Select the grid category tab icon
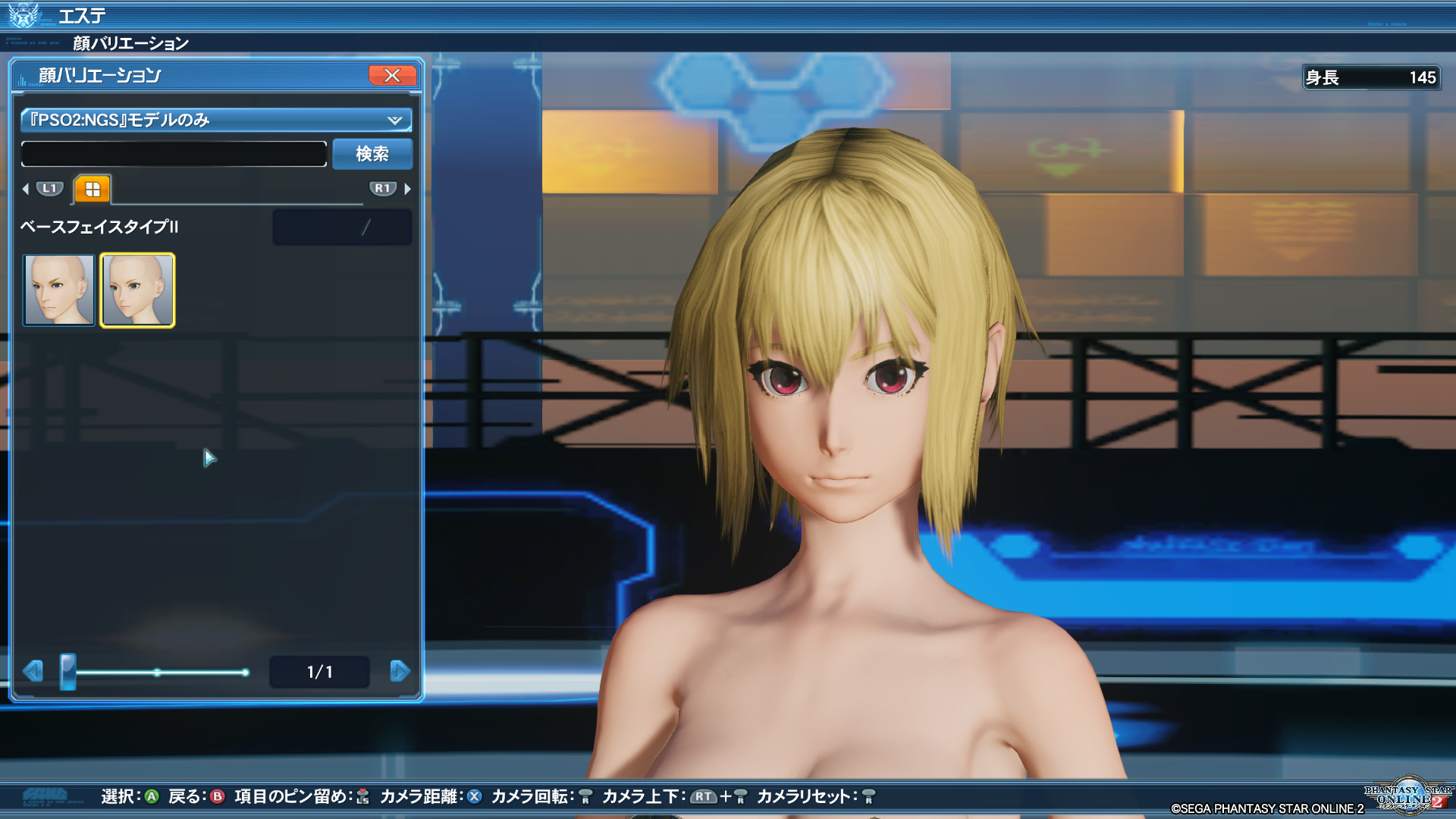The height and width of the screenshot is (819, 1456). point(93,190)
